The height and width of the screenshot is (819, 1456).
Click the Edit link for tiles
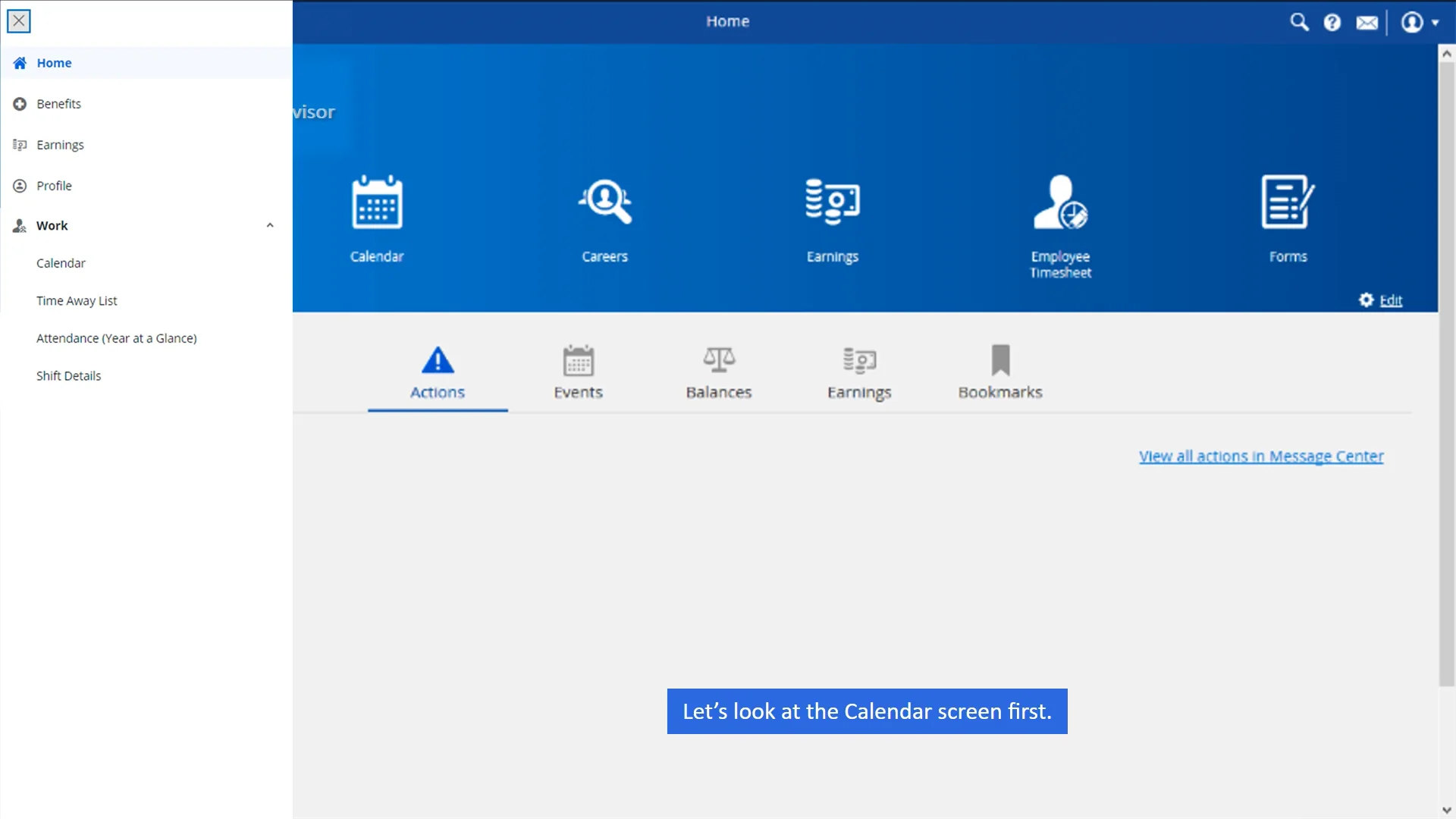click(x=1391, y=300)
